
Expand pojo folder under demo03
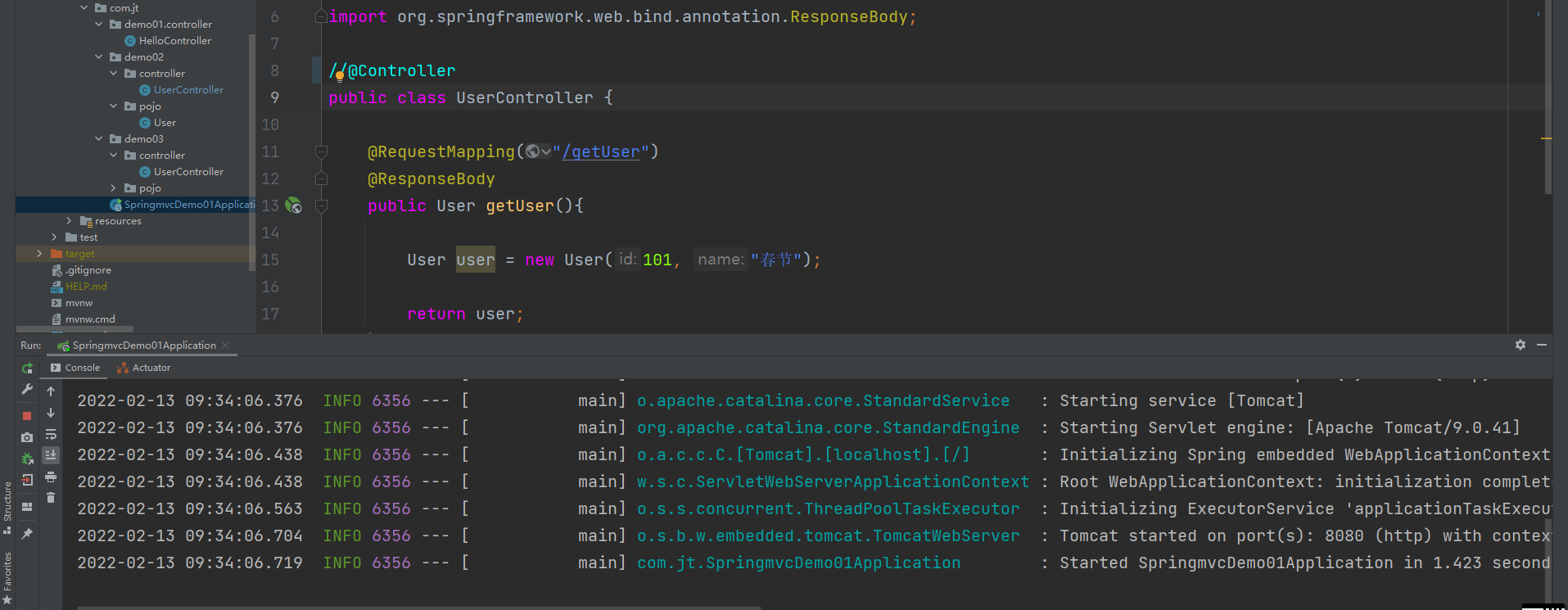point(114,188)
